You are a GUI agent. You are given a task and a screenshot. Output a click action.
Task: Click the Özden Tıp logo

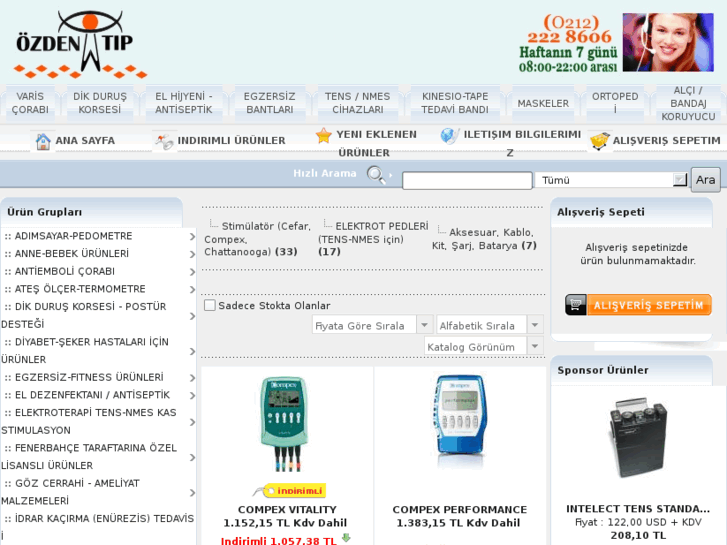81,45
